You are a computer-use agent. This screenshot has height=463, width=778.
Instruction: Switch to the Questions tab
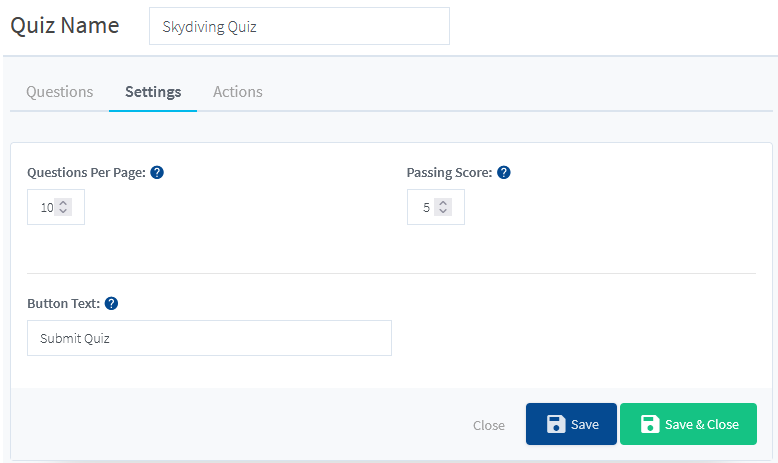click(60, 92)
